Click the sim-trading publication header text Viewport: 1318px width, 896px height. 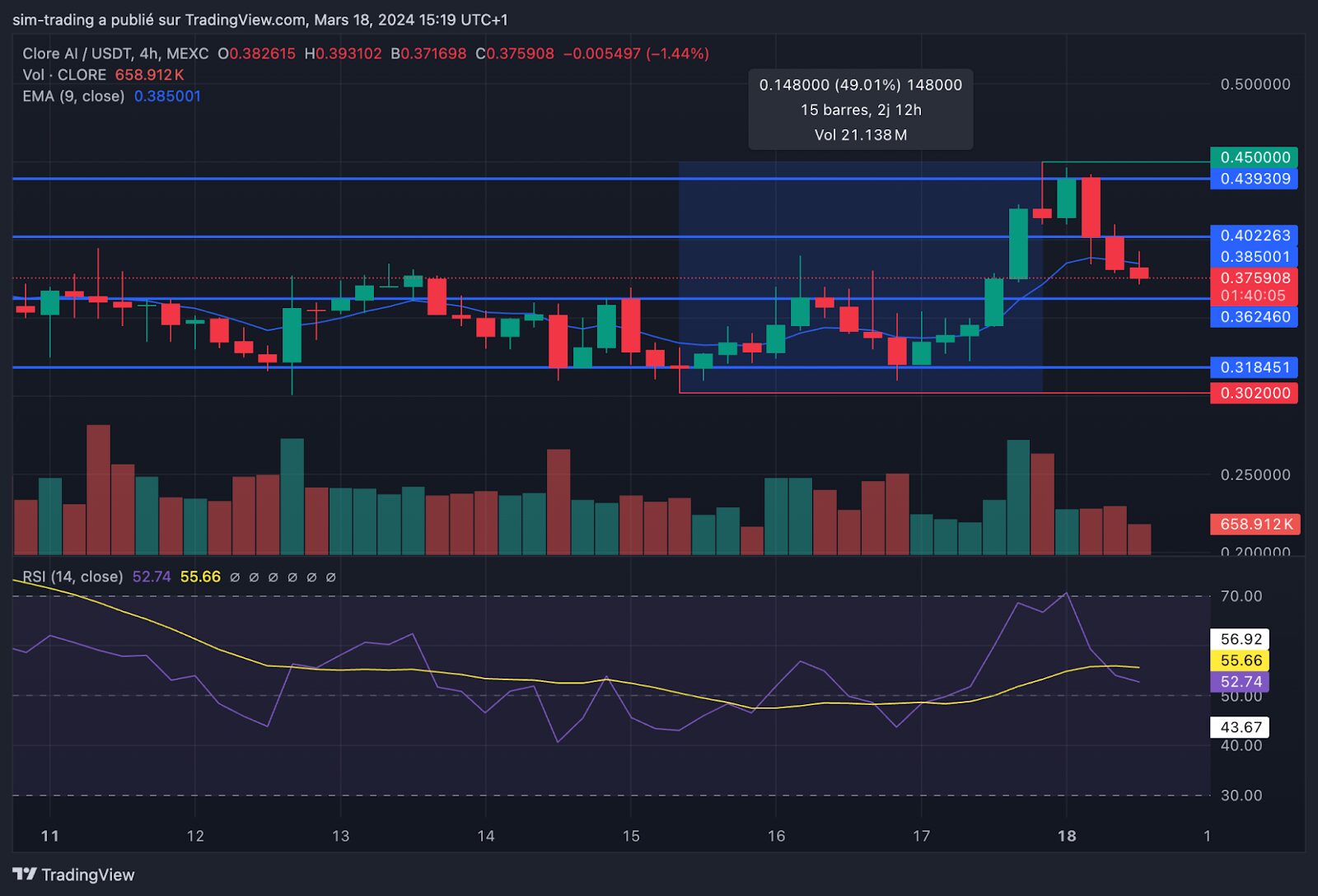260,20
